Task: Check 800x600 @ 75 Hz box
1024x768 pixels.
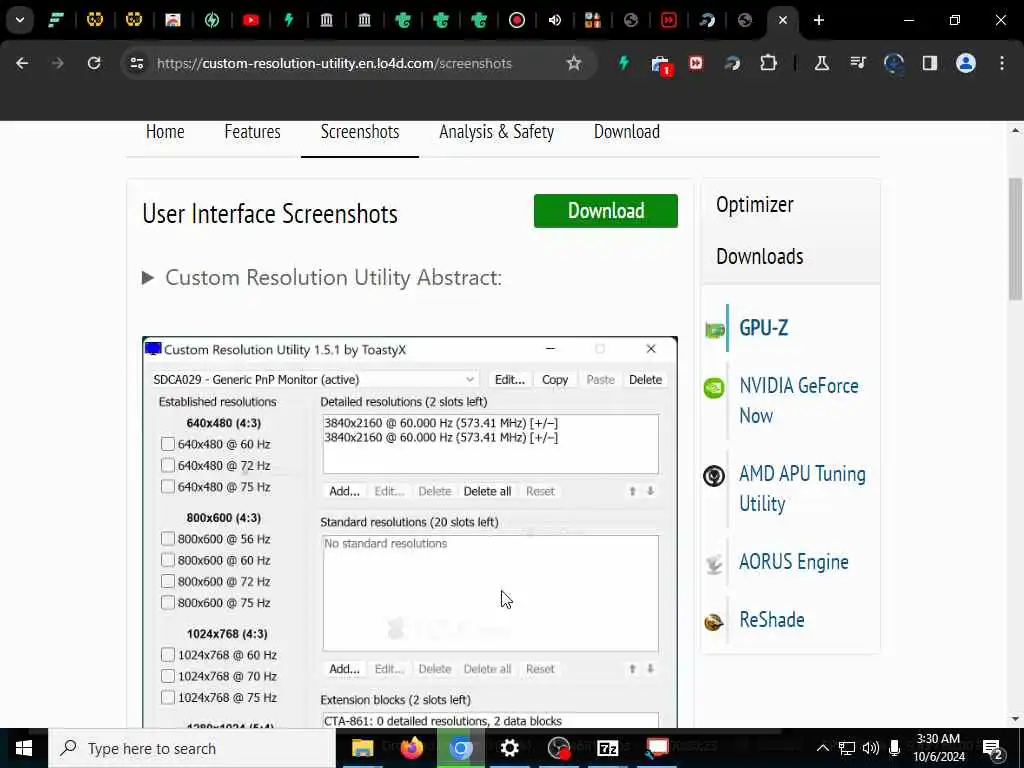Action: [x=168, y=602]
